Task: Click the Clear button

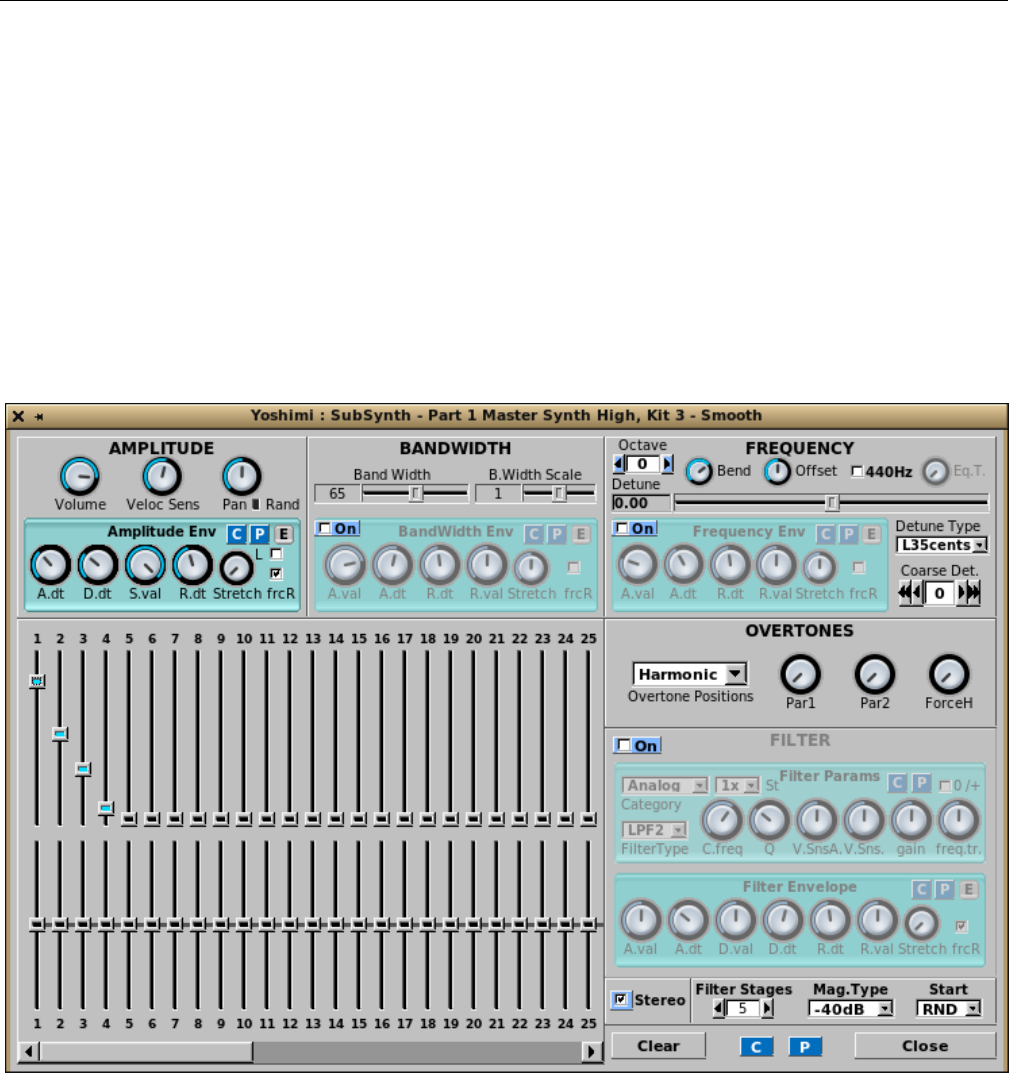Action: coord(659,1046)
